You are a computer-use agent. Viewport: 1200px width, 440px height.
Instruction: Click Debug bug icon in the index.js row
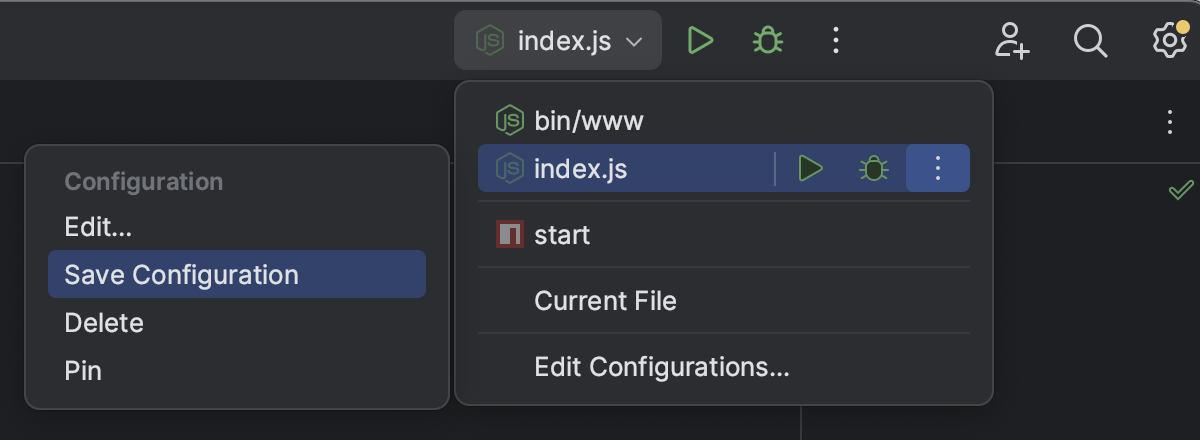click(x=874, y=169)
